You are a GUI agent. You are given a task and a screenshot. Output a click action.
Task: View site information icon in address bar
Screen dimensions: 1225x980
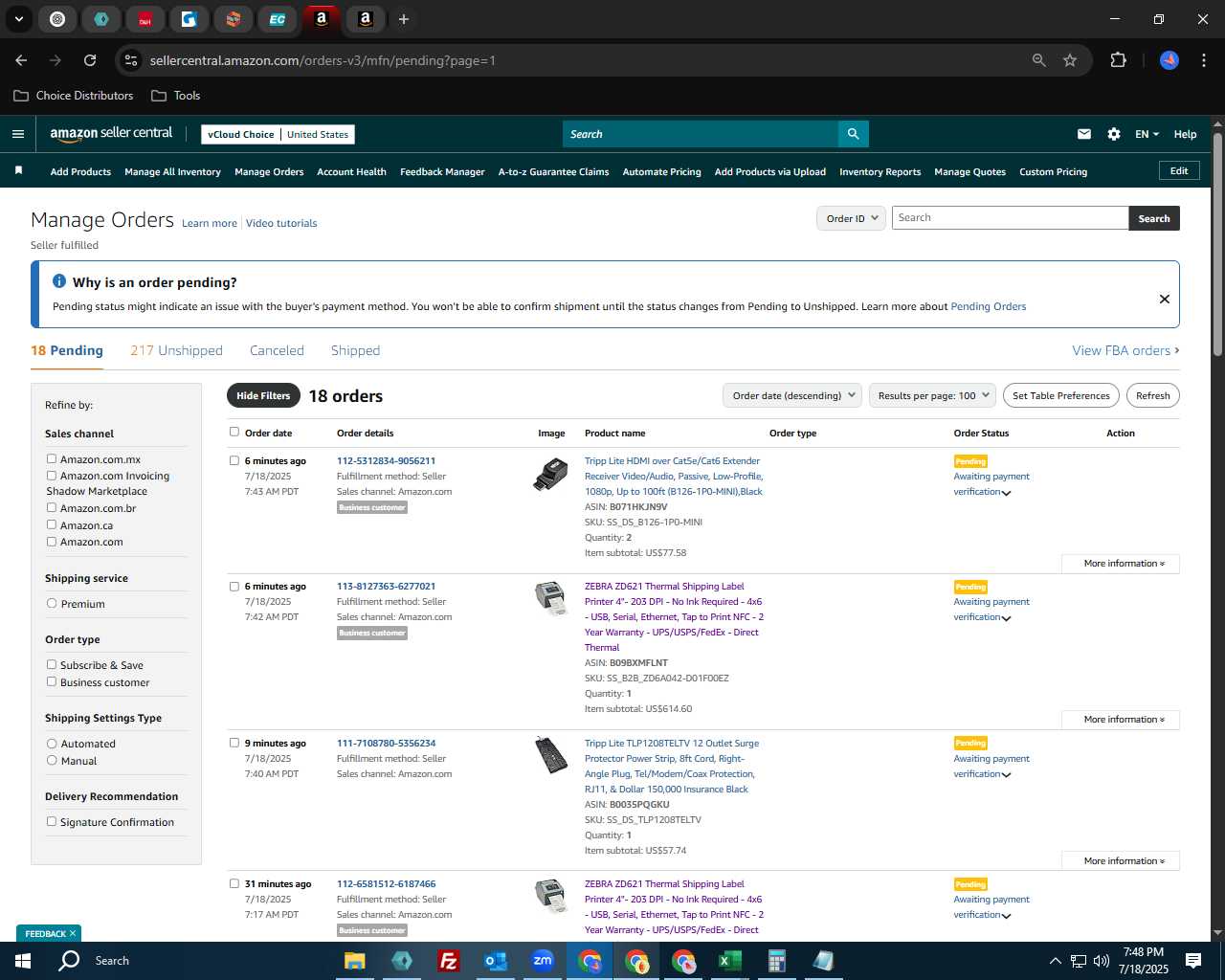pyautogui.click(x=131, y=60)
